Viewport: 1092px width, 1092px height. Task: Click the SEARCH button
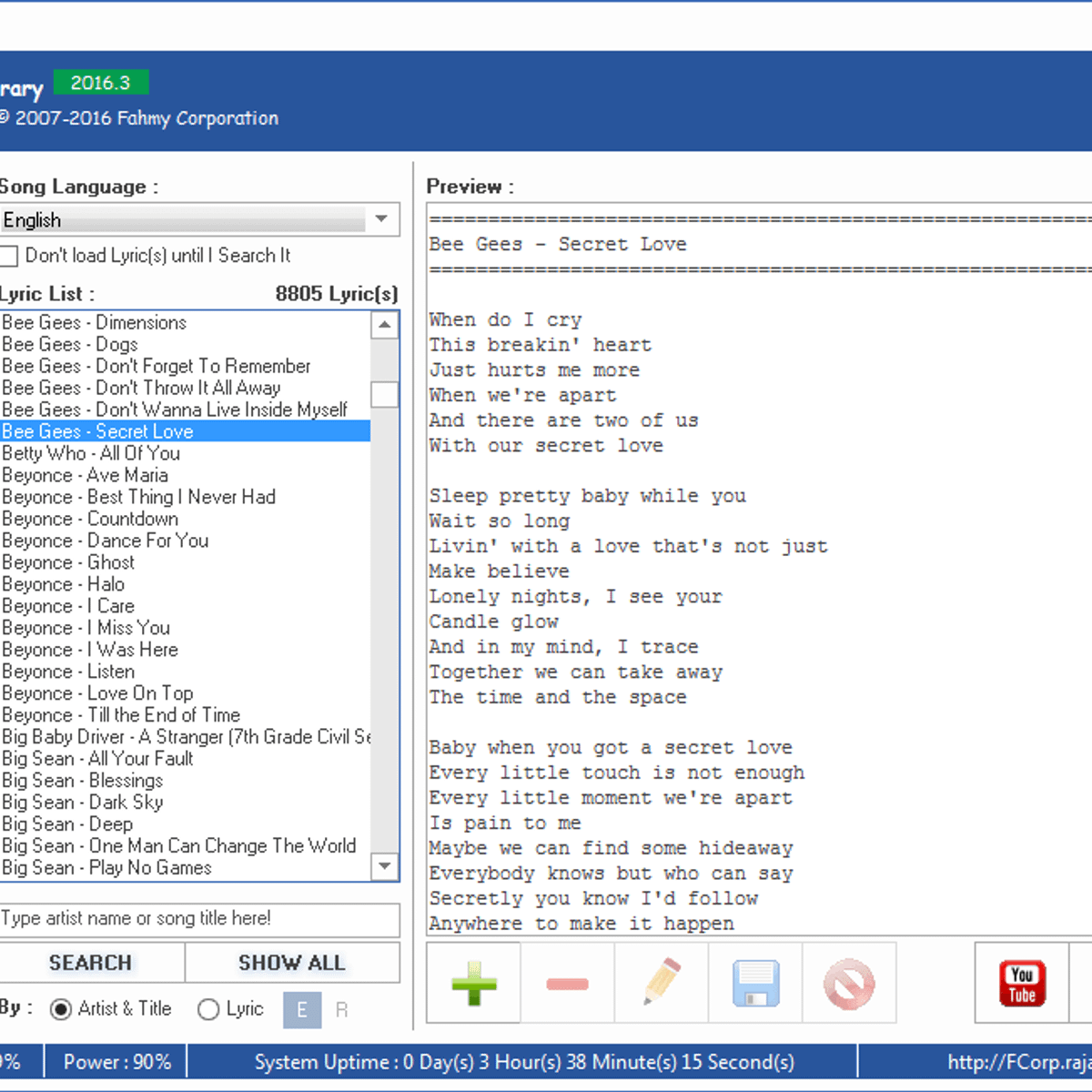click(x=91, y=963)
